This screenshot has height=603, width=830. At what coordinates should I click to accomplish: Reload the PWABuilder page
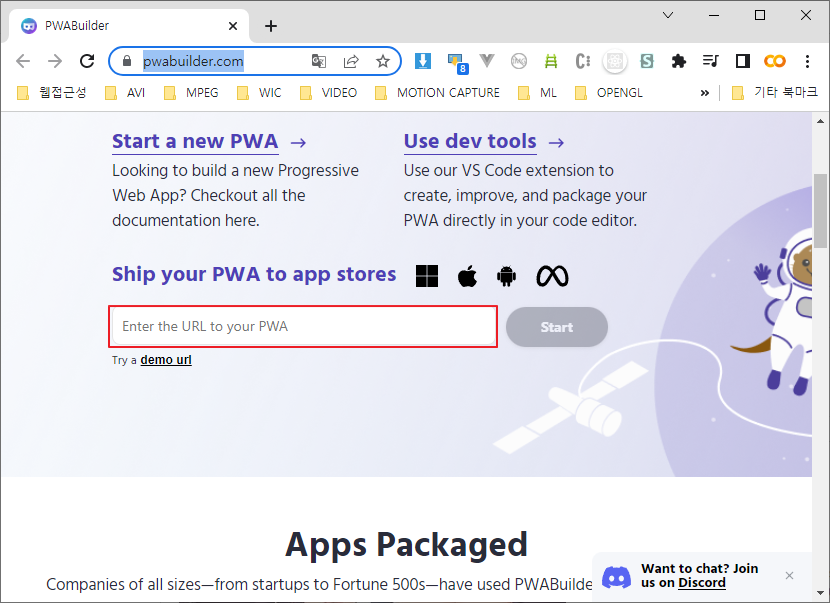pyautogui.click(x=87, y=61)
